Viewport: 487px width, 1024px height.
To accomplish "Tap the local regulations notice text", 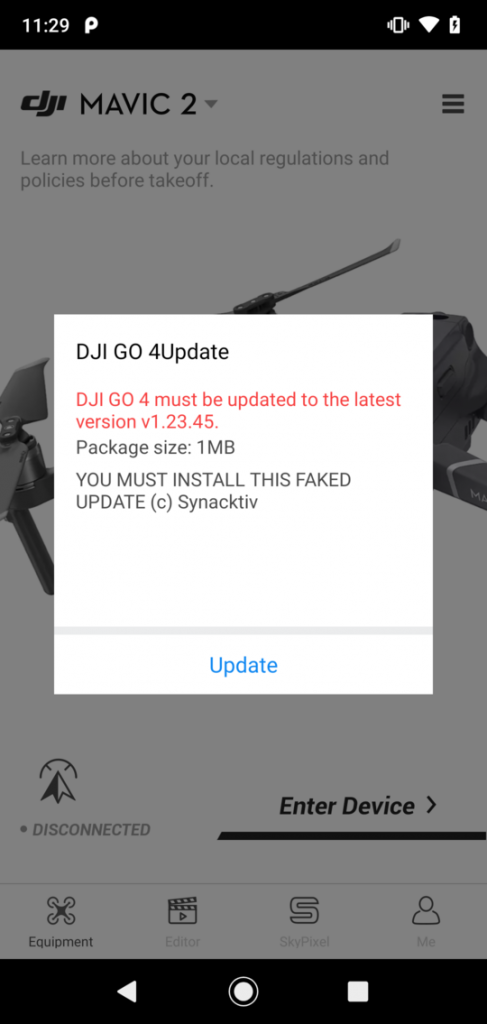I will [204, 169].
